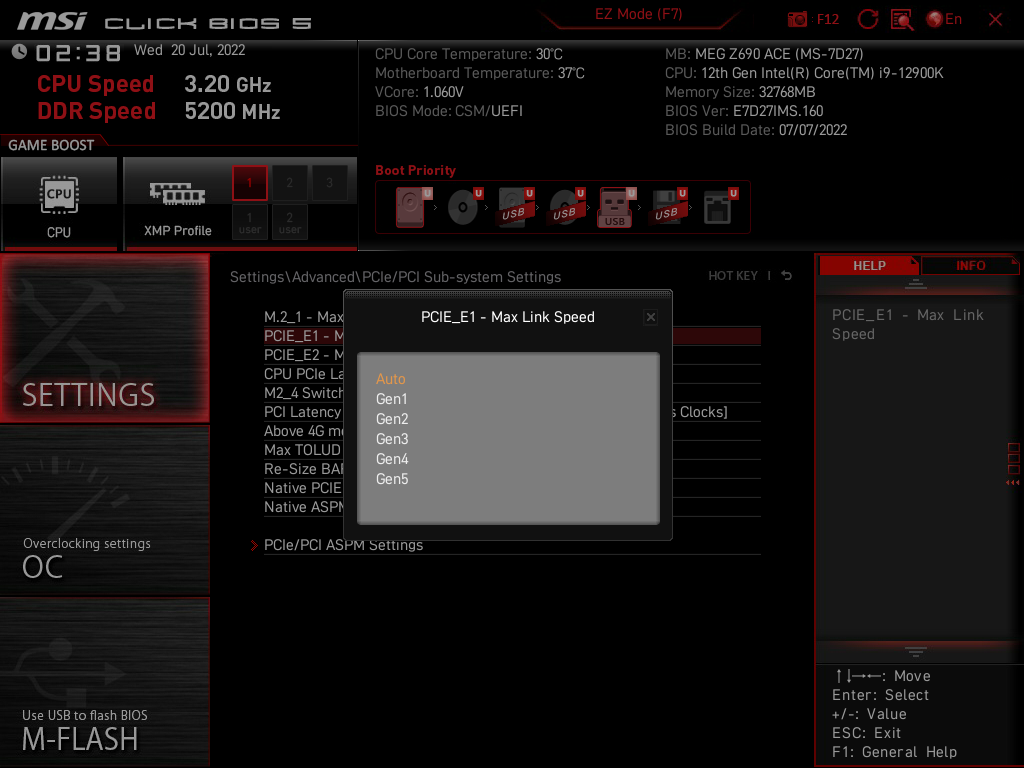This screenshot has width=1024, height=768.
Task: Go back using the return arrow icon
Action: click(x=786, y=276)
